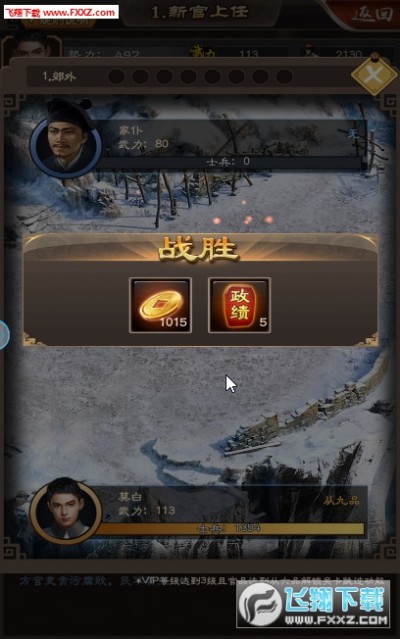Click the 从九品 rank label
Image resolution: width=400 pixels, height=639 pixels.
341,501
